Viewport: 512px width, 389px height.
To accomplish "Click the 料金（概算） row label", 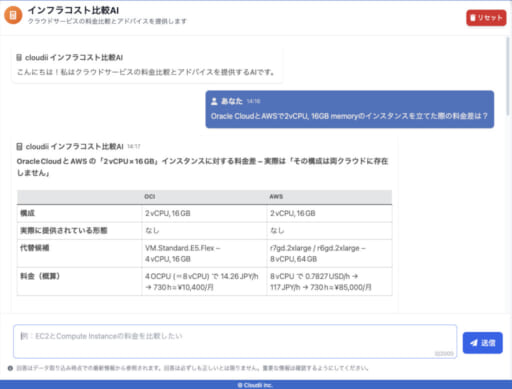I will pyautogui.click(x=40, y=276).
